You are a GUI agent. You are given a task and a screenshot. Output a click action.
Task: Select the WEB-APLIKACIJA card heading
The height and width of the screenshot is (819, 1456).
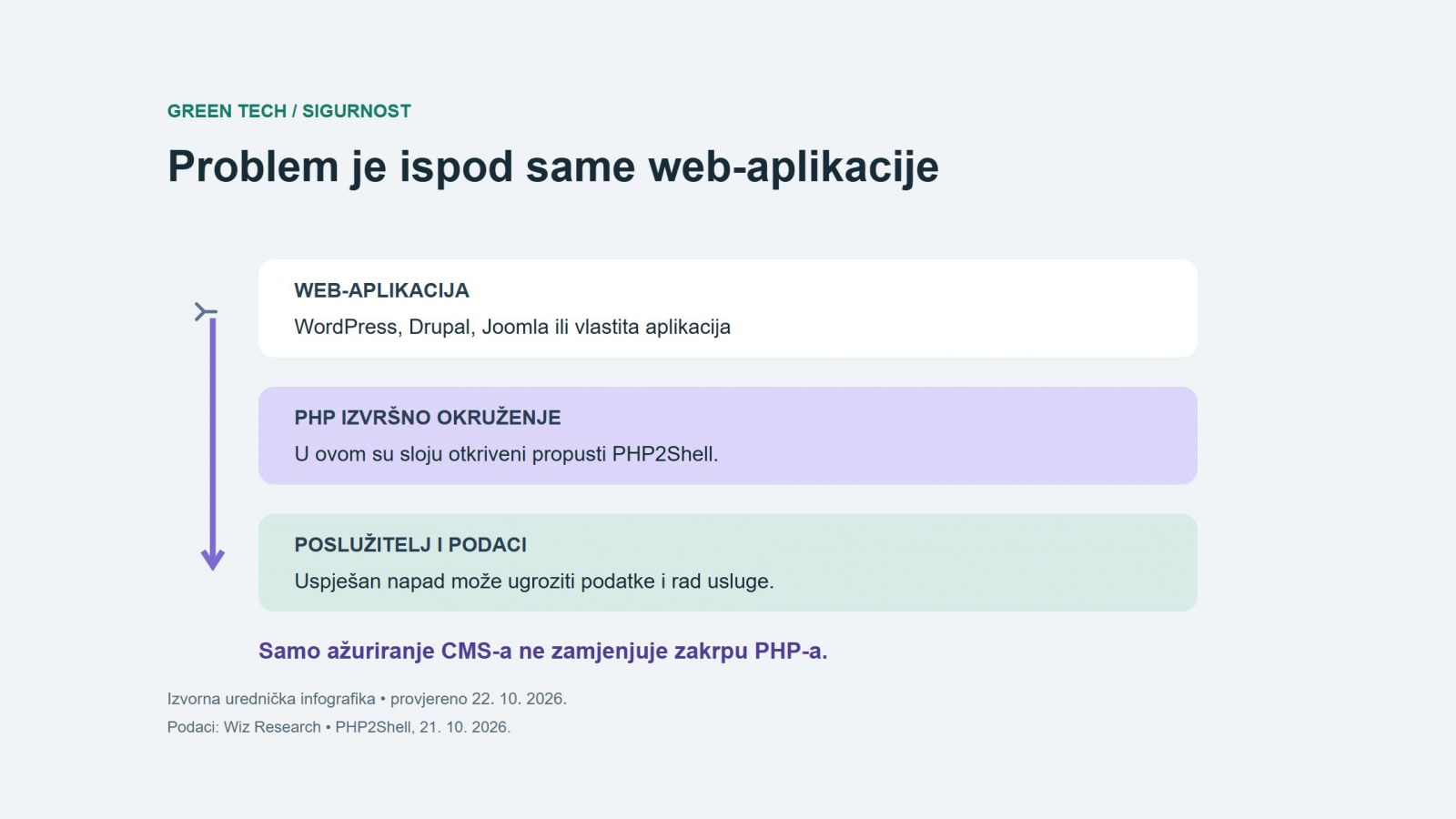coord(381,290)
